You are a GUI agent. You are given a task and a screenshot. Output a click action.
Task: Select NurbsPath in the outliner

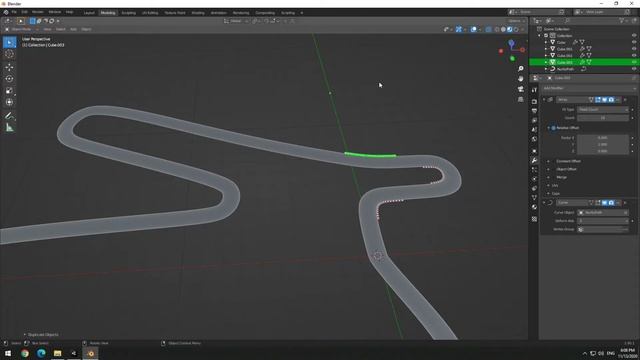[565, 69]
